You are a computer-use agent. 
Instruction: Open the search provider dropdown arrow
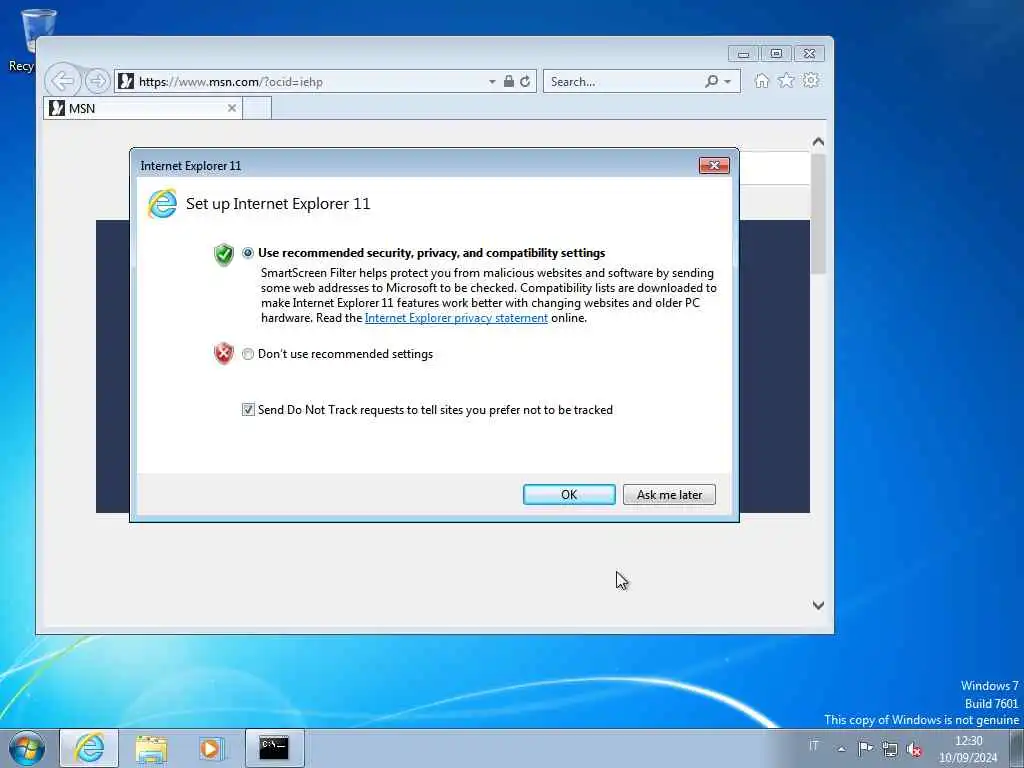(728, 82)
